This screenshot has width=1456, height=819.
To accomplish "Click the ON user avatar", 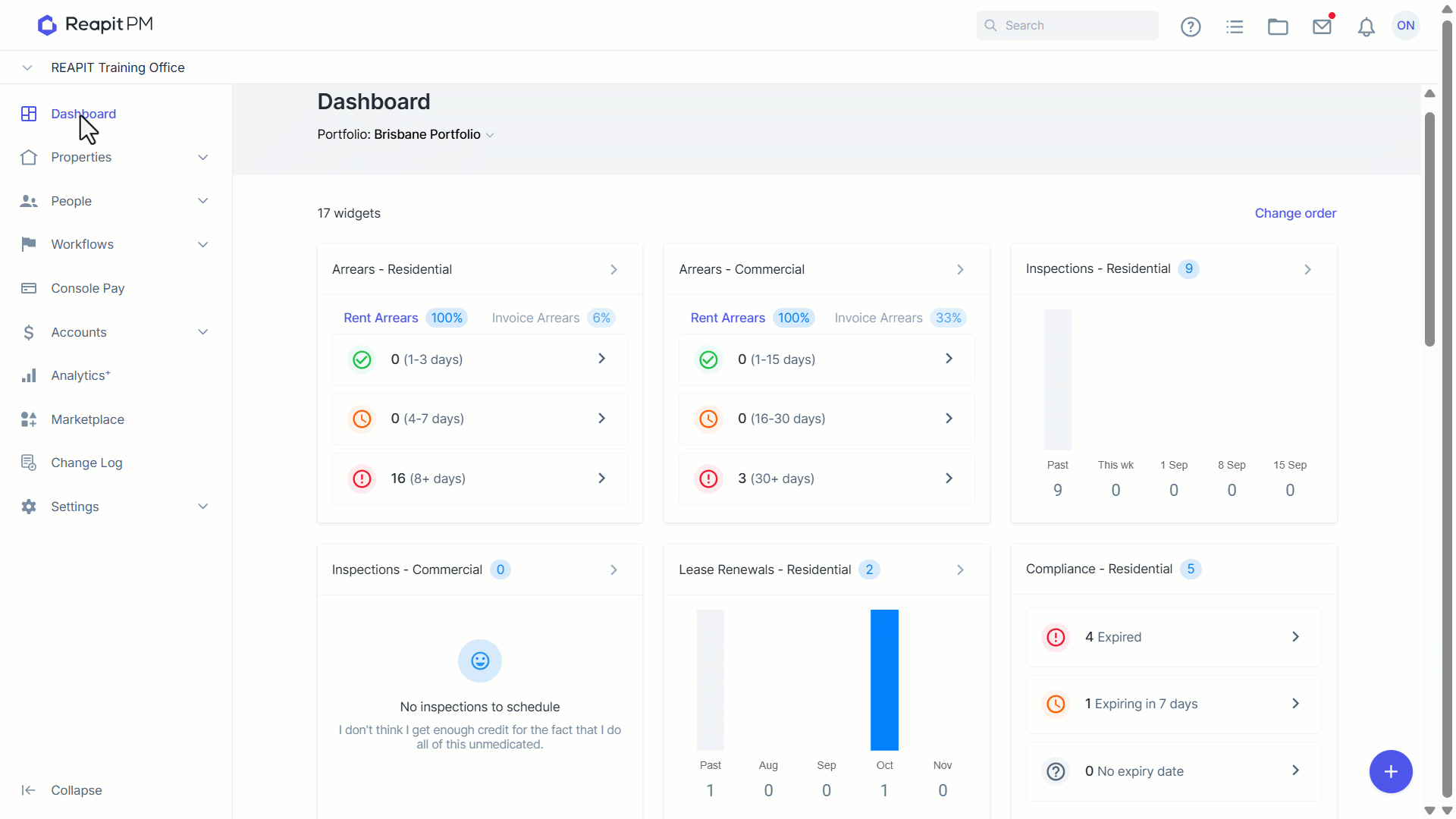I will click(x=1405, y=26).
